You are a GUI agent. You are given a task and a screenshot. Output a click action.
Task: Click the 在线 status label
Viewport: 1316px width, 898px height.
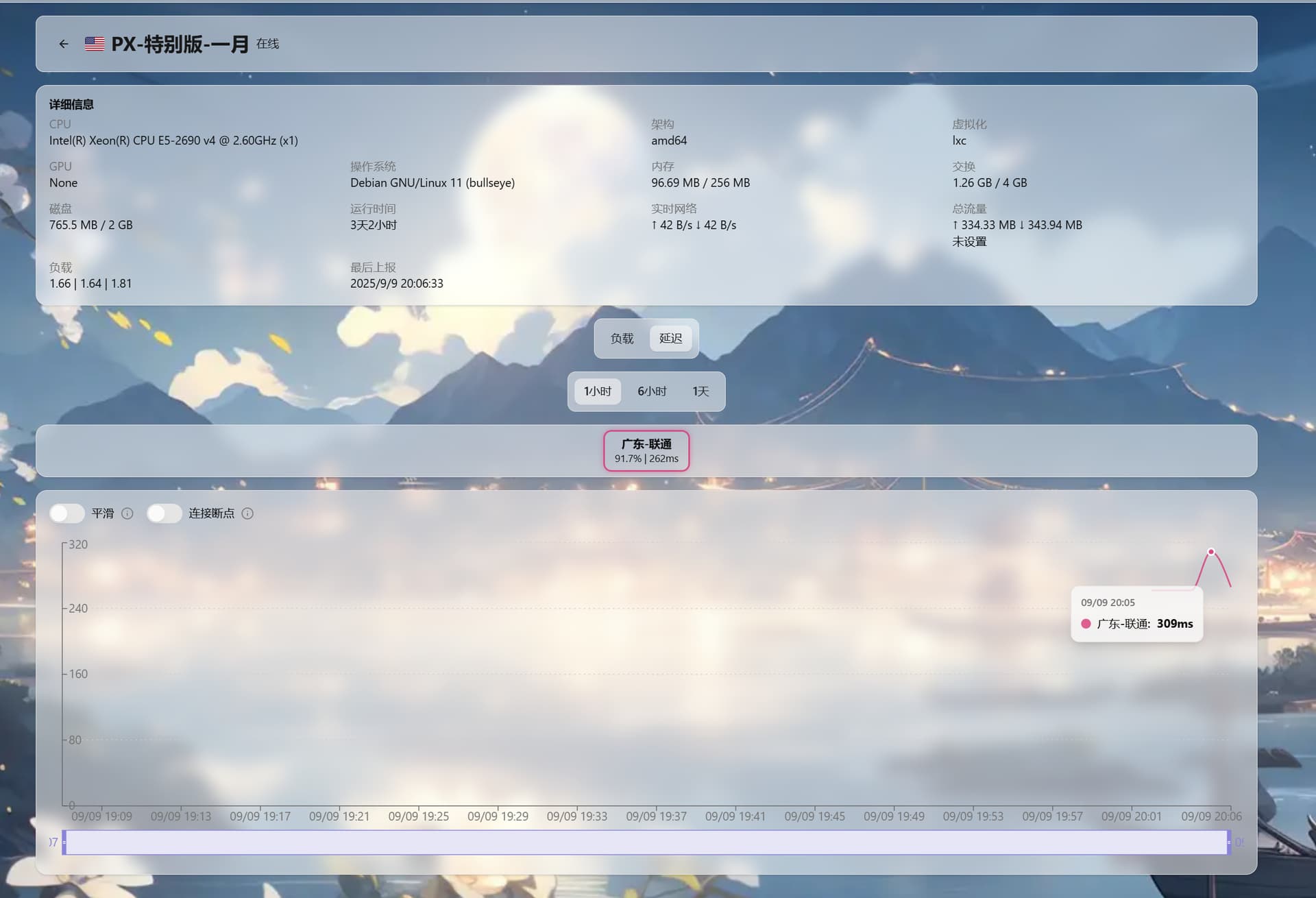point(267,44)
